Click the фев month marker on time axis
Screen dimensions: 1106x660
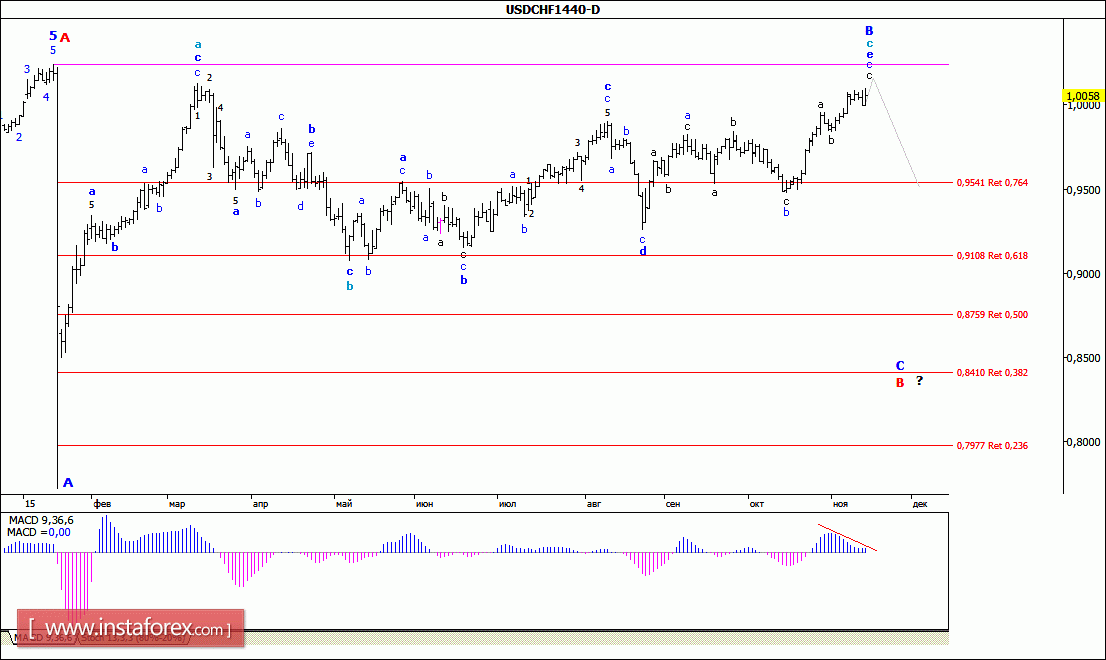102,504
